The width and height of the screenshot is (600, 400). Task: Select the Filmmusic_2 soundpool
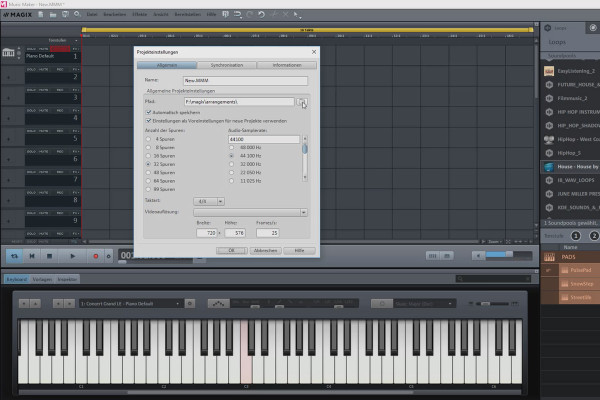(x=572, y=98)
